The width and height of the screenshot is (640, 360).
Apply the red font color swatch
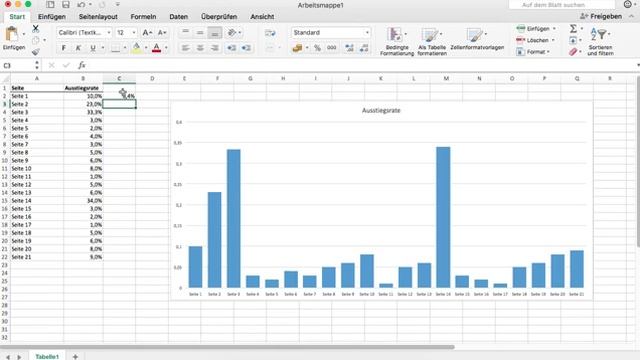pos(156,48)
